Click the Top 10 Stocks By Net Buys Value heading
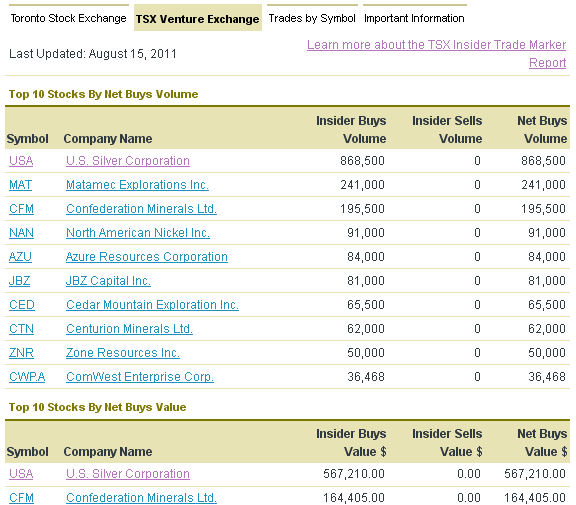 pyautogui.click(x=97, y=407)
